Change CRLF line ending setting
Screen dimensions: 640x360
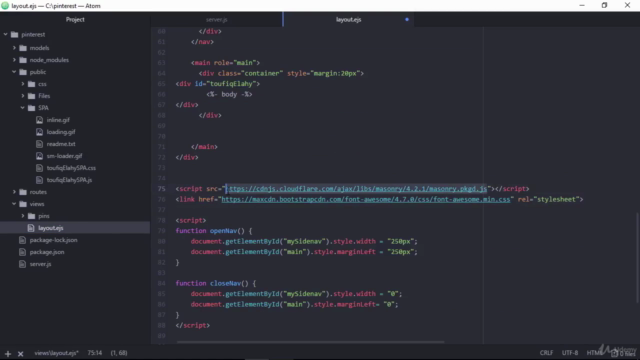point(547,353)
